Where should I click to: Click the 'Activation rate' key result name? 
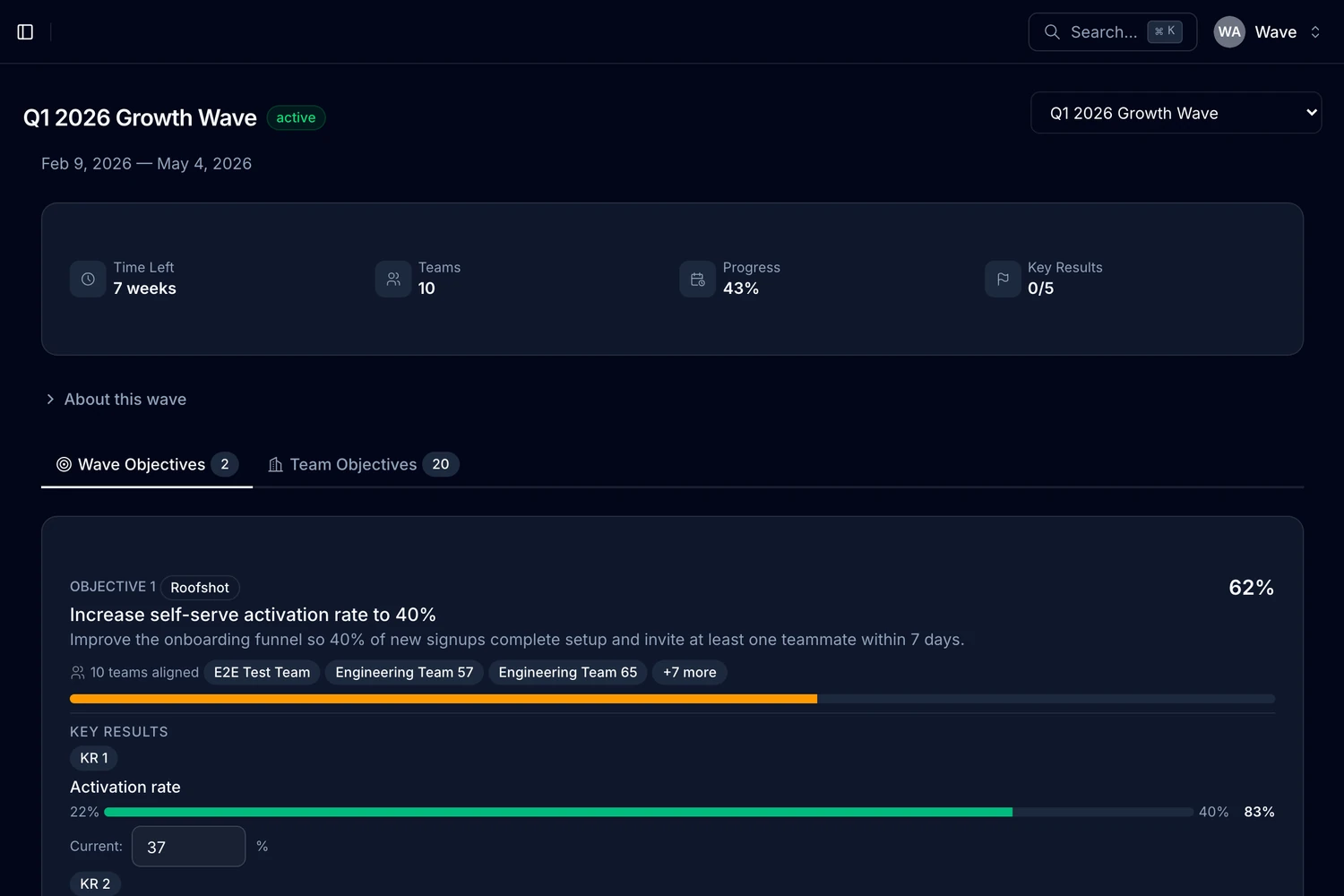pyautogui.click(x=125, y=787)
